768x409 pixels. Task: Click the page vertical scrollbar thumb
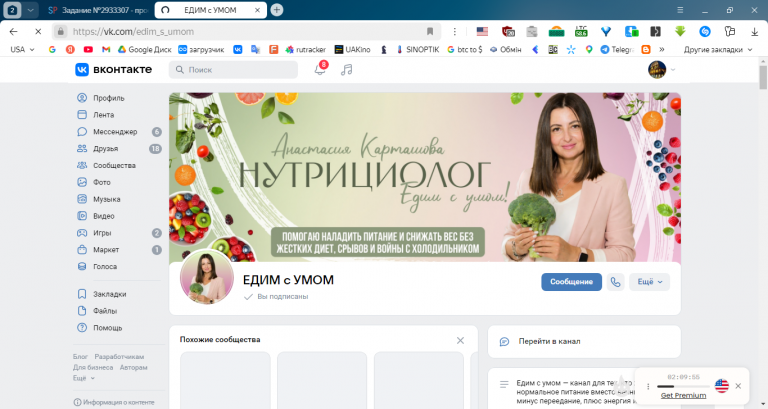tap(763, 77)
